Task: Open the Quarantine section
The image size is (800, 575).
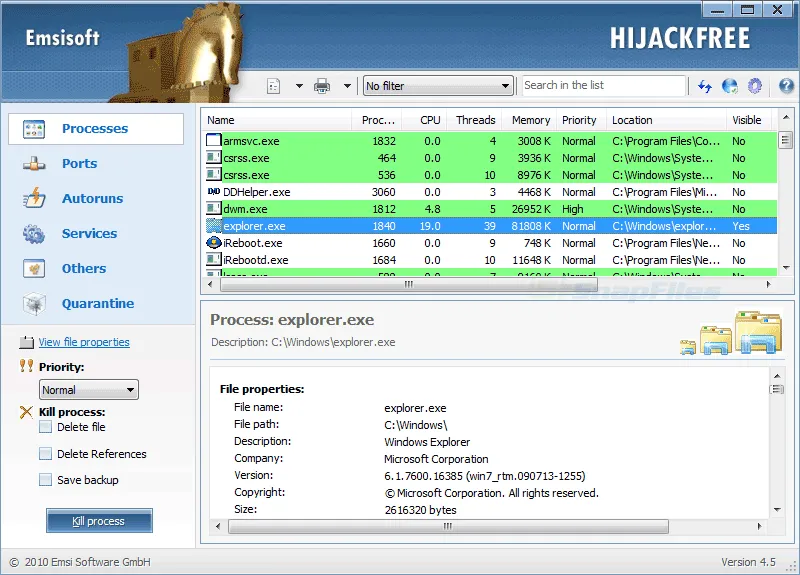Action: pyautogui.click(x=97, y=304)
